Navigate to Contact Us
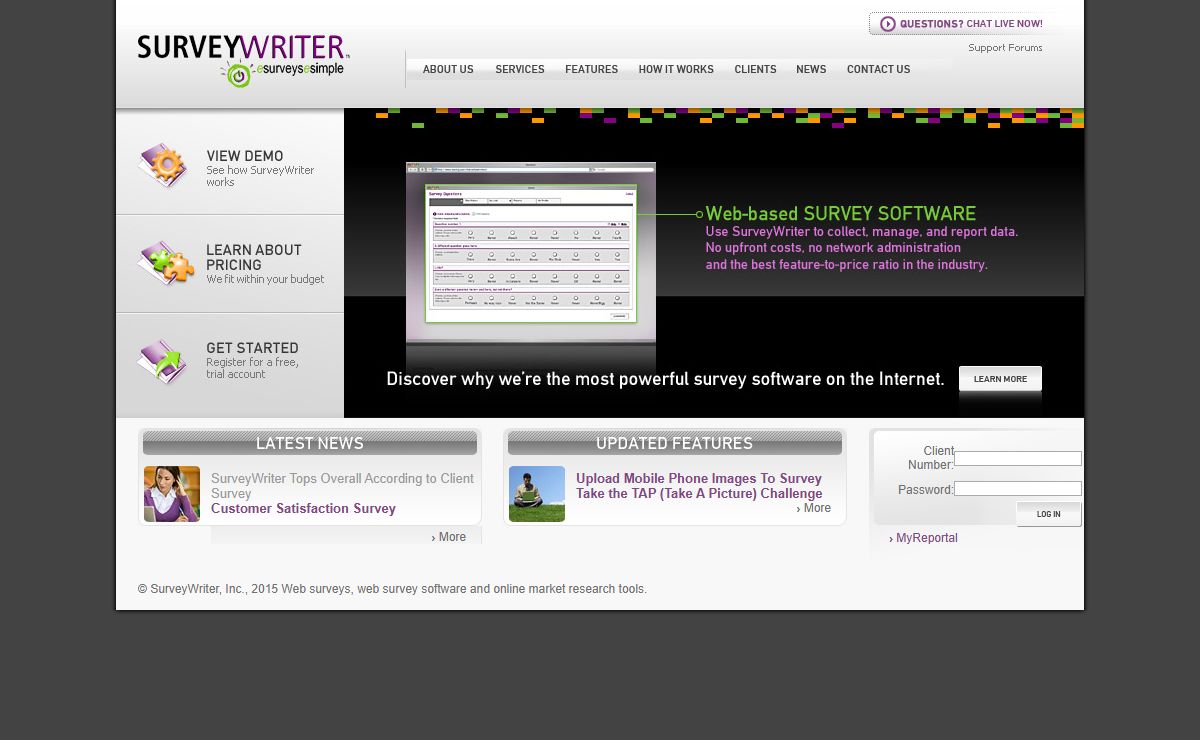1200x740 pixels. pyautogui.click(x=878, y=70)
